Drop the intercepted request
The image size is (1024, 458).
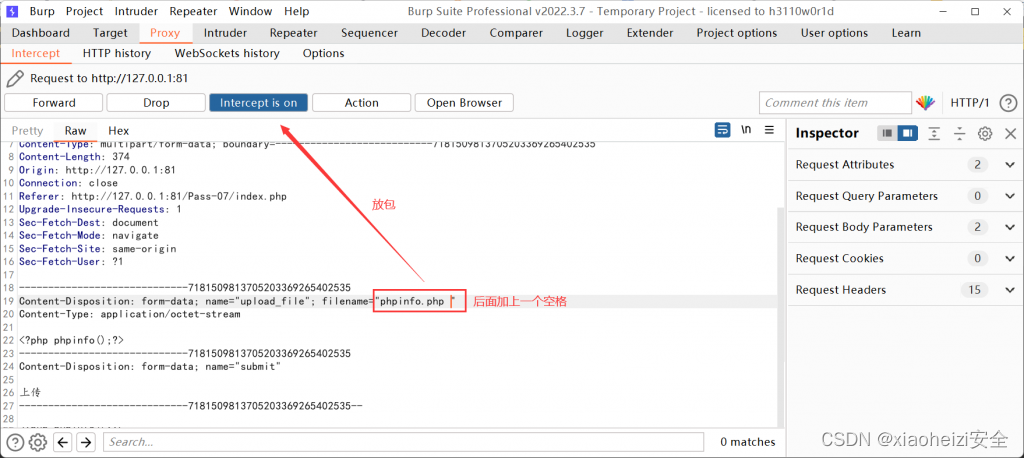(156, 103)
